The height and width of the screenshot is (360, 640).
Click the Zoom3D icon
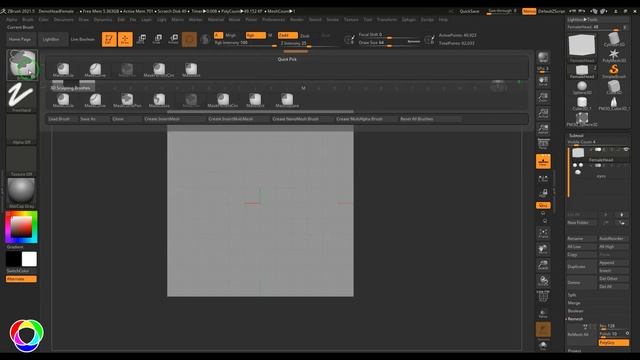click(543, 265)
